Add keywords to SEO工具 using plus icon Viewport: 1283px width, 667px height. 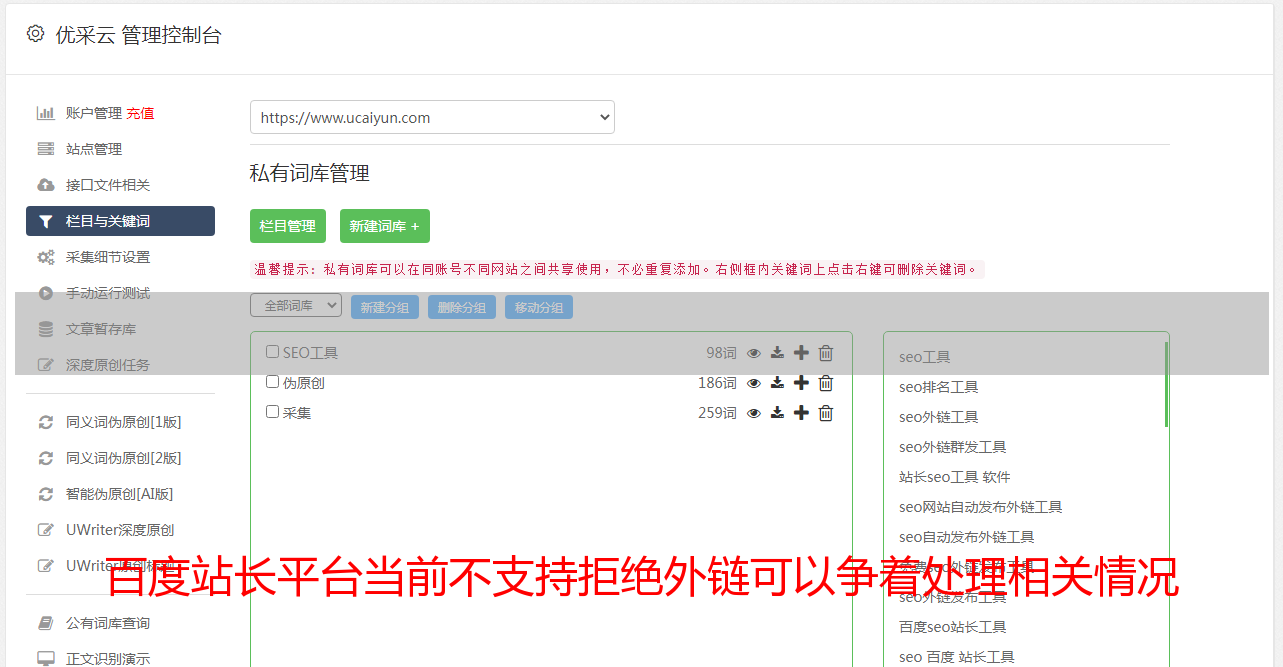(801, 353)
